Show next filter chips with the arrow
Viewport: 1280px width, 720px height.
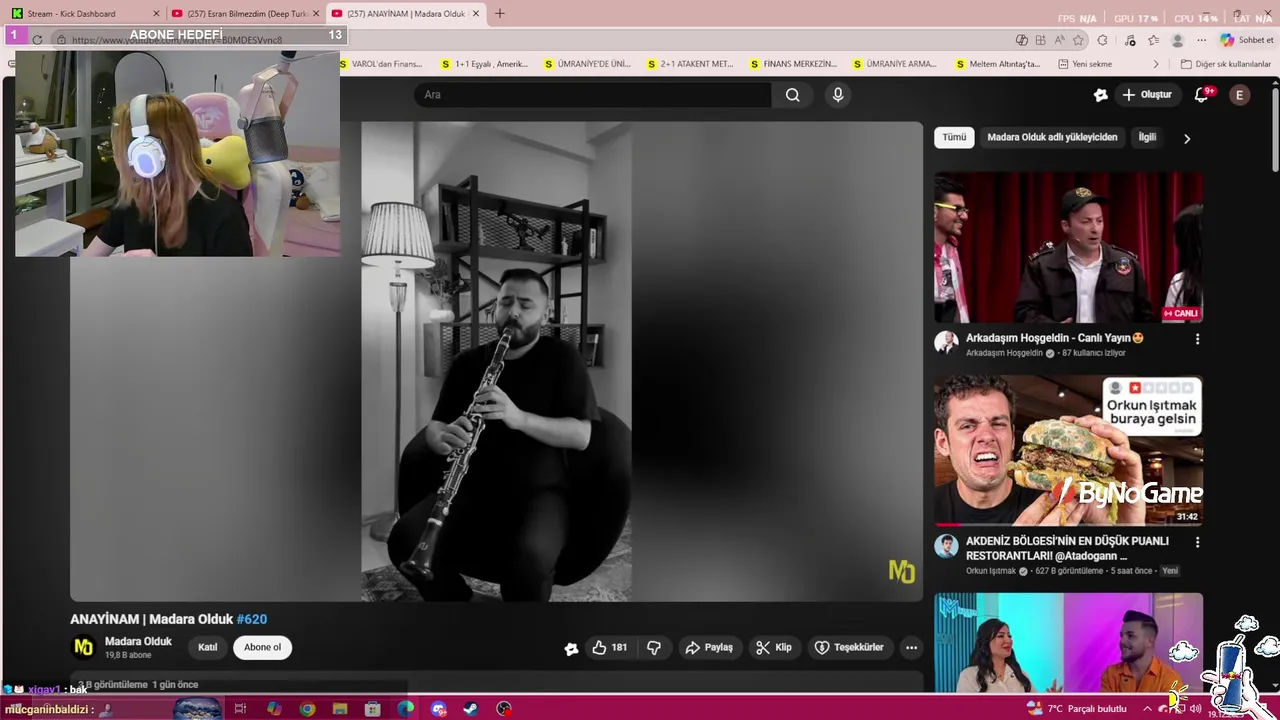click(x=1187, y=139)
